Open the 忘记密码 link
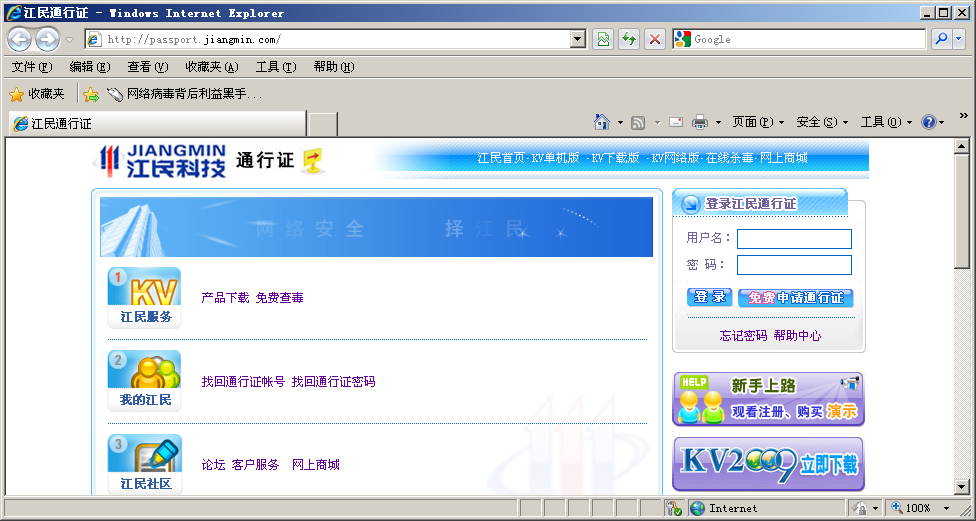976x521 pixels. click(x=743, y=336)
